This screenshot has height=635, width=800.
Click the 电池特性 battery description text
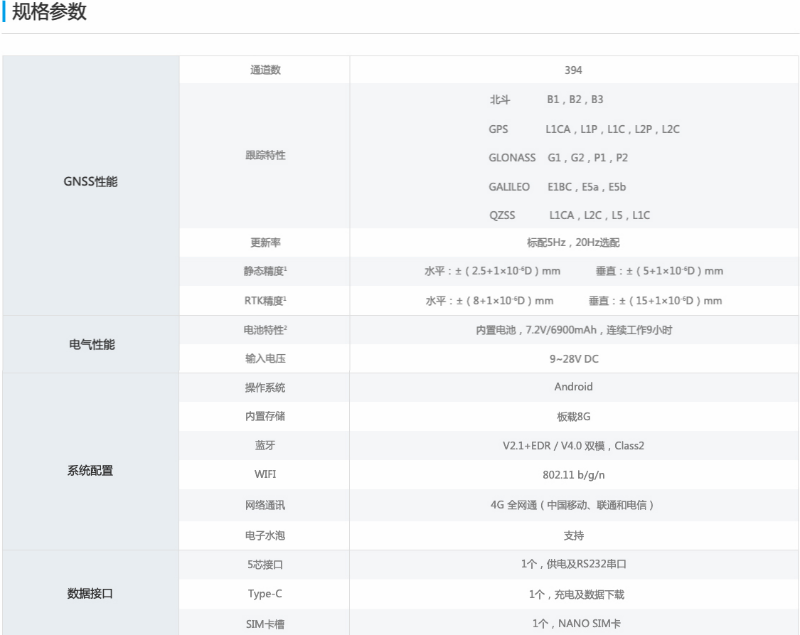point(573,329)
